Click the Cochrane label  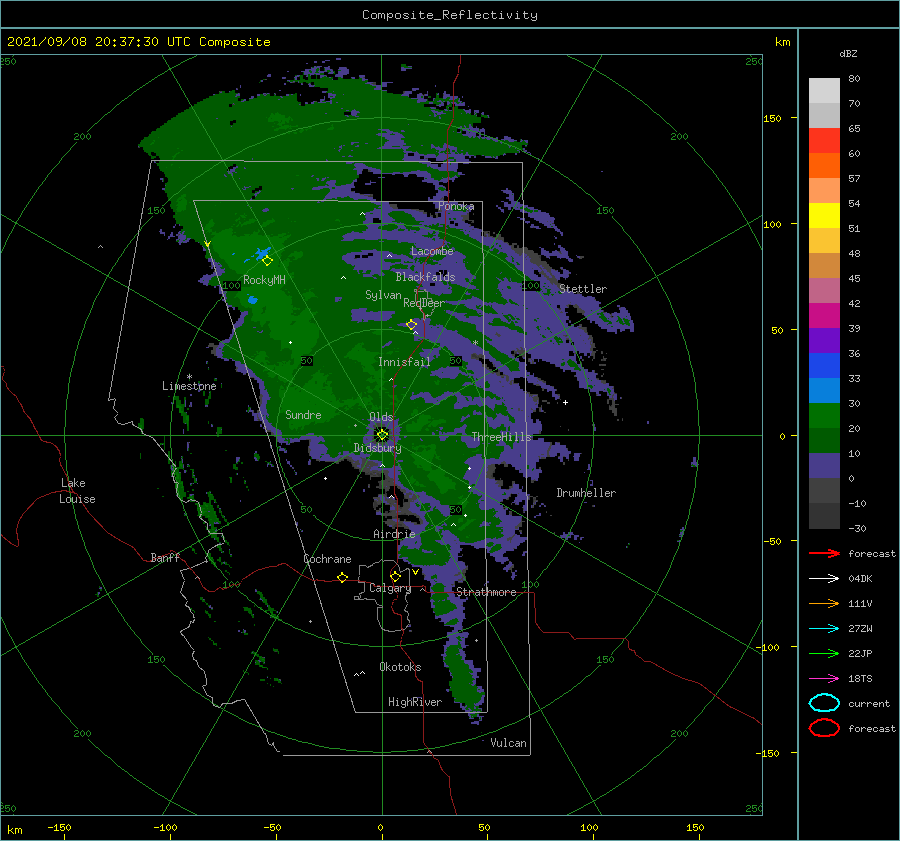(x=327, y=559)
